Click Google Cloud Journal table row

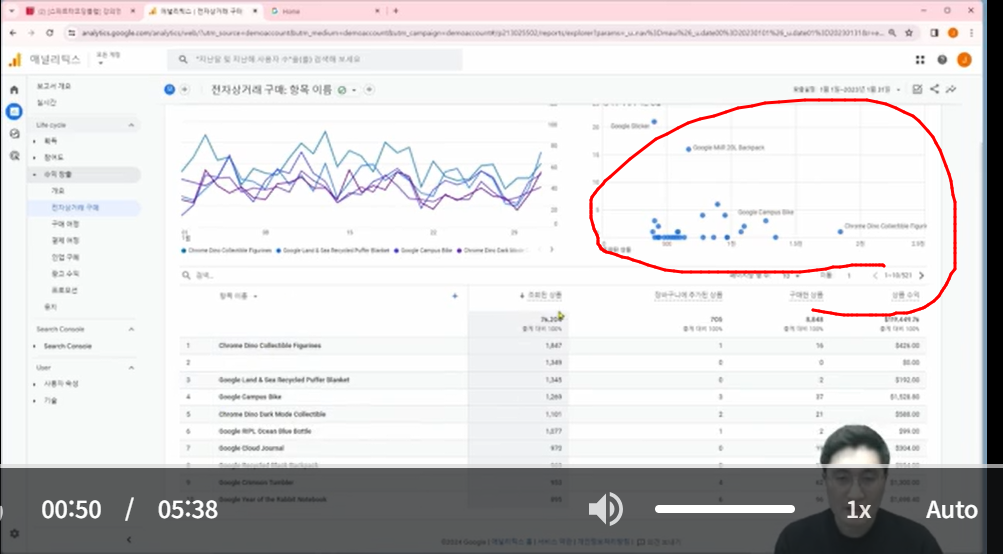[553, 449]
